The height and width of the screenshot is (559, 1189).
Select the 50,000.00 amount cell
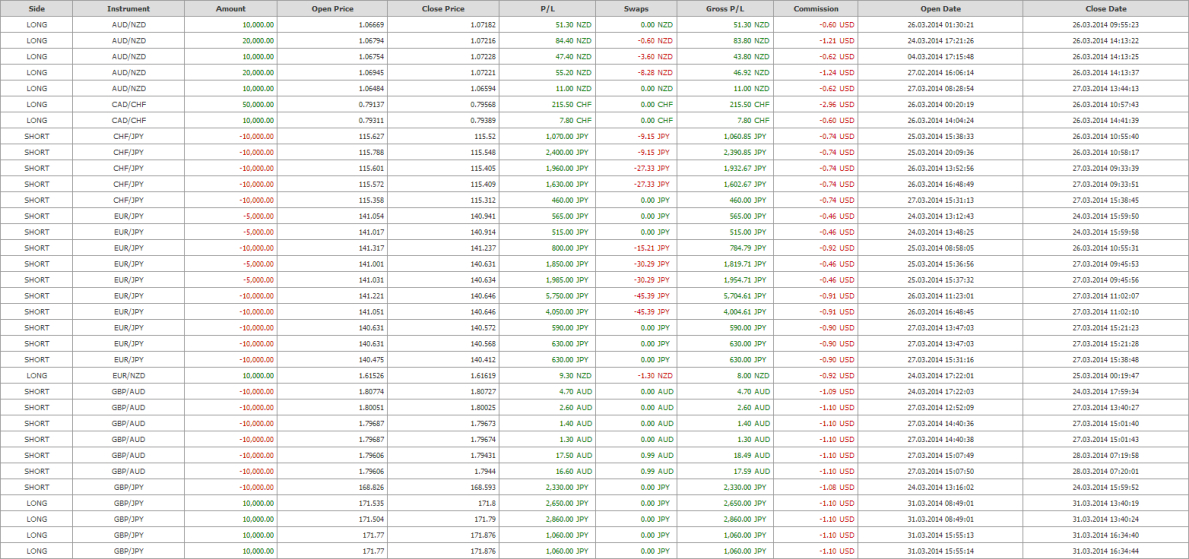(231, 105)
